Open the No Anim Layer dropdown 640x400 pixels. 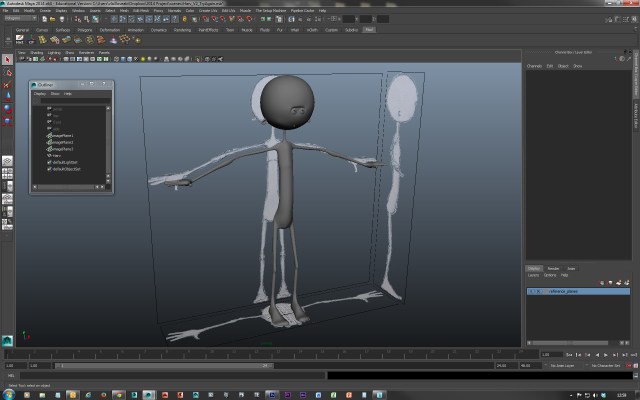pyautogui.click(x=558, y=367)
